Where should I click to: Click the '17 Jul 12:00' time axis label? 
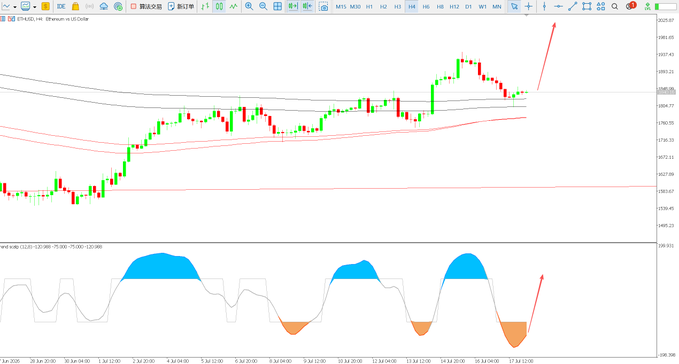[521, 361]
